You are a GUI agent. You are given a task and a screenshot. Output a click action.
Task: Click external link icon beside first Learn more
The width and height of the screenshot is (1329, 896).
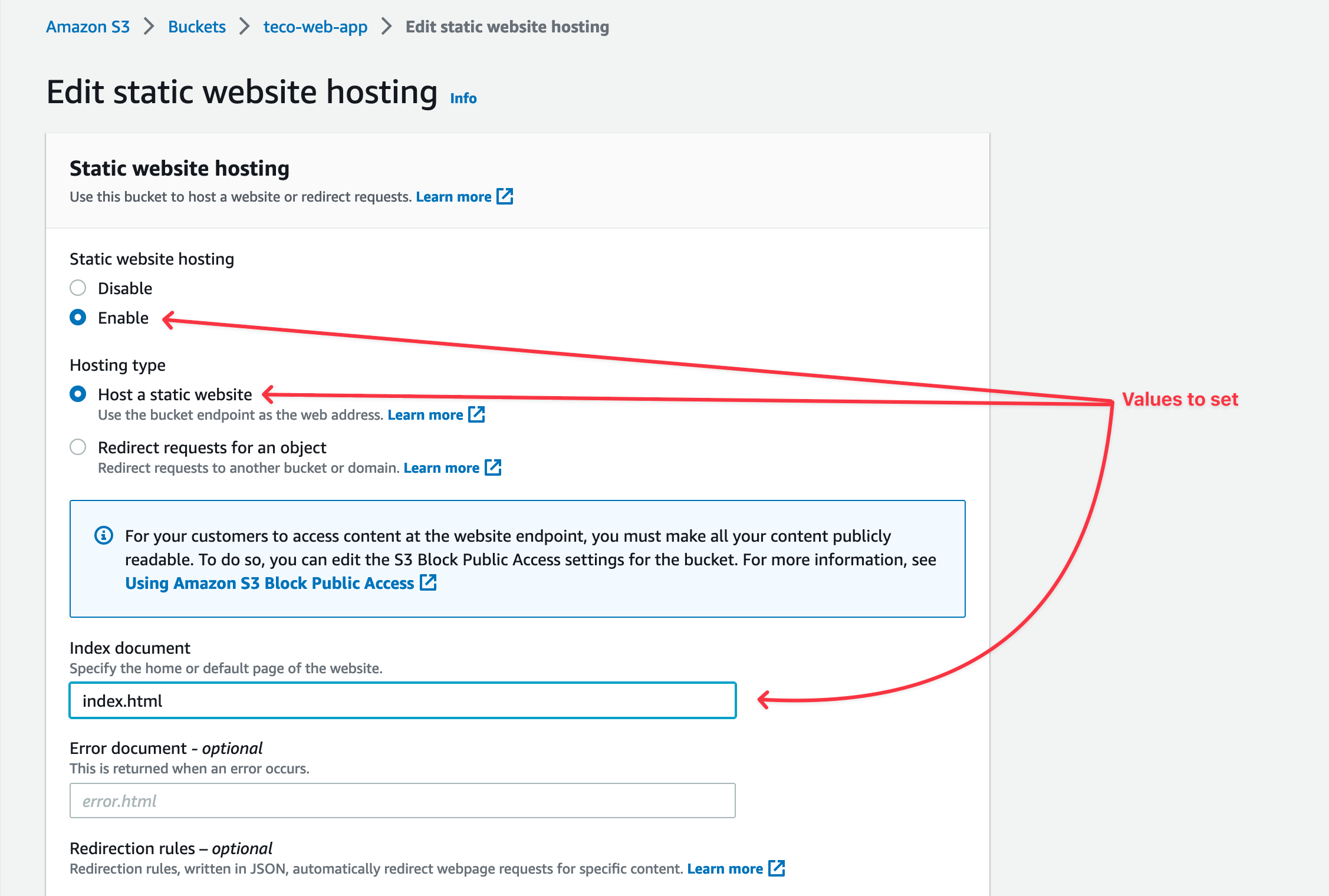(505, 196)
